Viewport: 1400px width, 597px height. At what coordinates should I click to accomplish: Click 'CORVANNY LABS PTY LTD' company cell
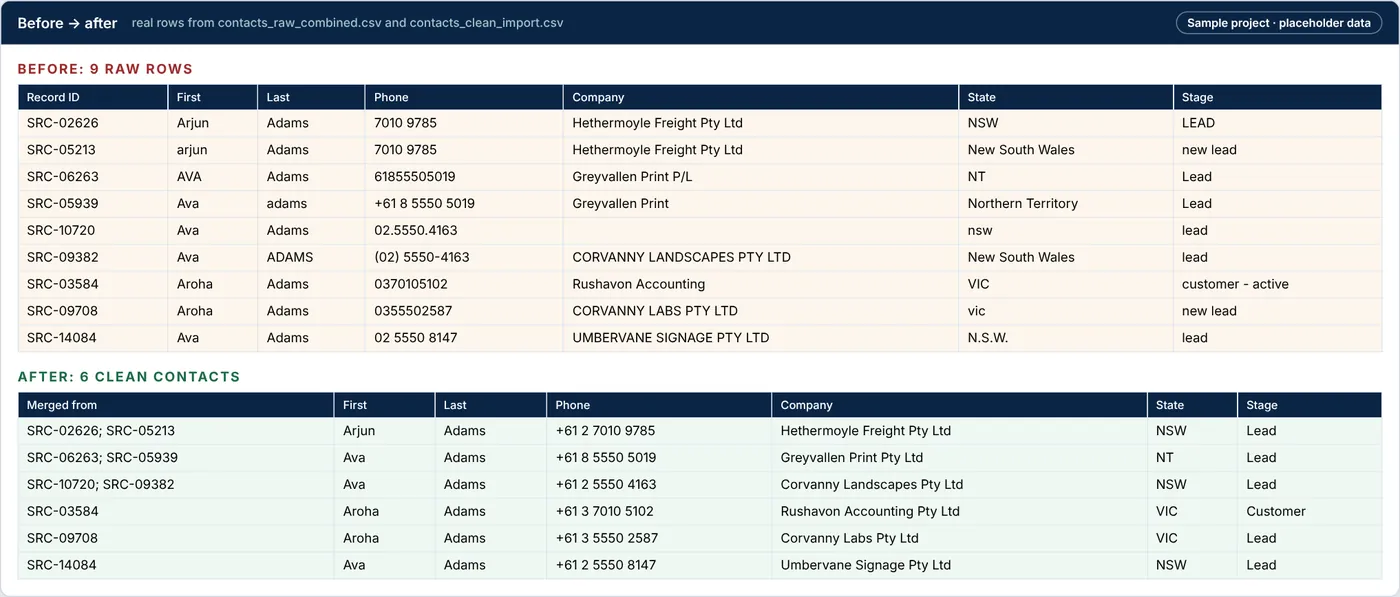[x=761, y=312]
